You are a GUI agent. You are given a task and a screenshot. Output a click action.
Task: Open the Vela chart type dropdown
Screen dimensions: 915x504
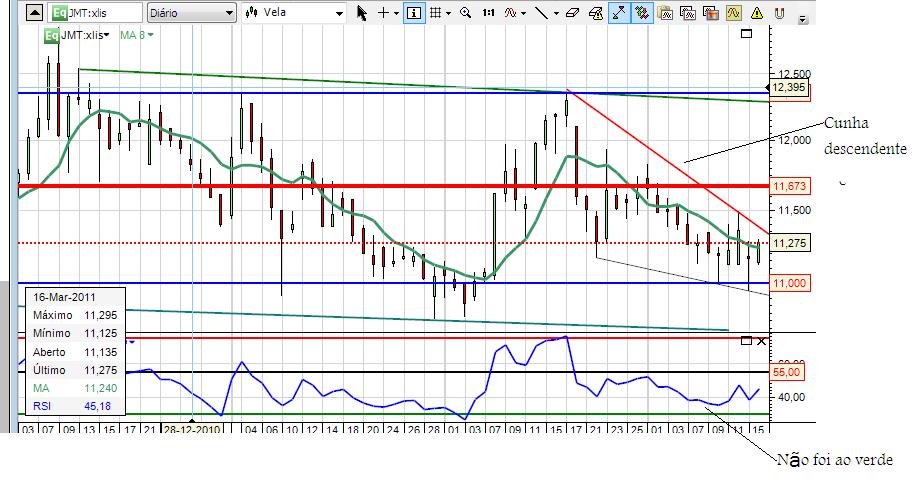[x=294, y=13]
